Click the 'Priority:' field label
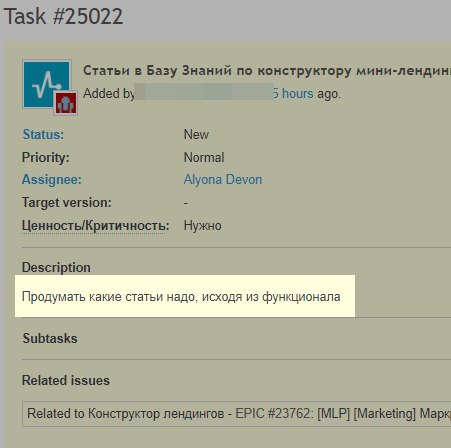This screenshot has height=448, width=451. tap(46, 157)
